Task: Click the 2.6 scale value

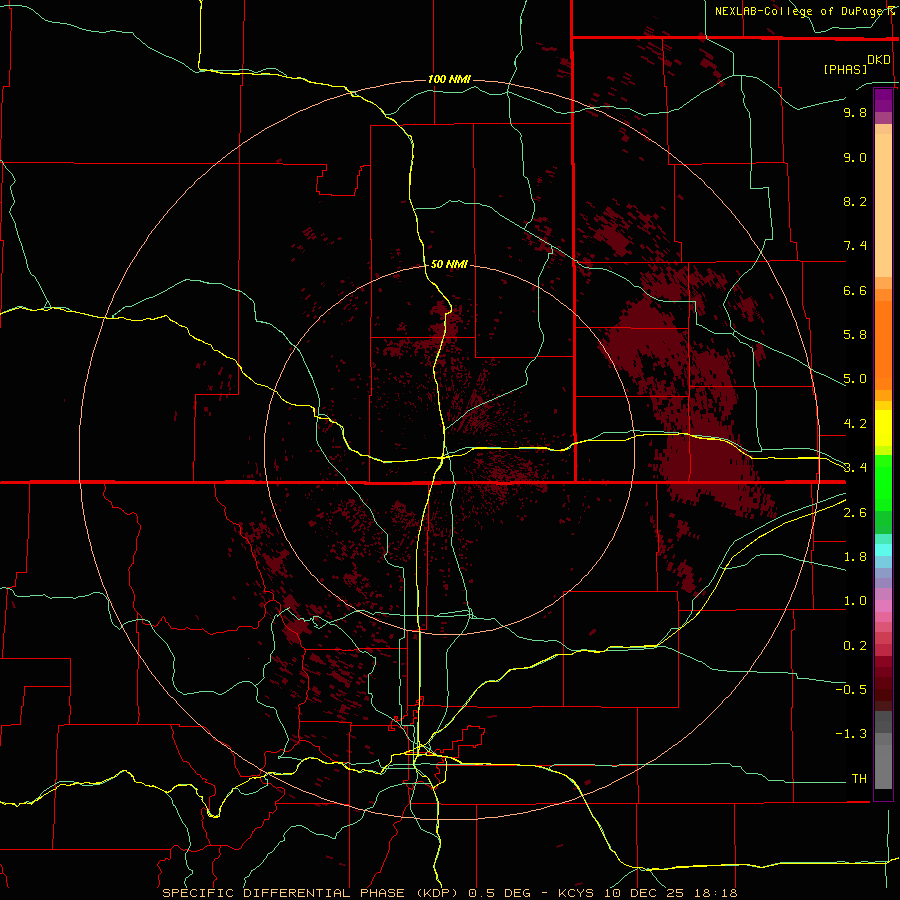Action: click(x=855, y=513)
